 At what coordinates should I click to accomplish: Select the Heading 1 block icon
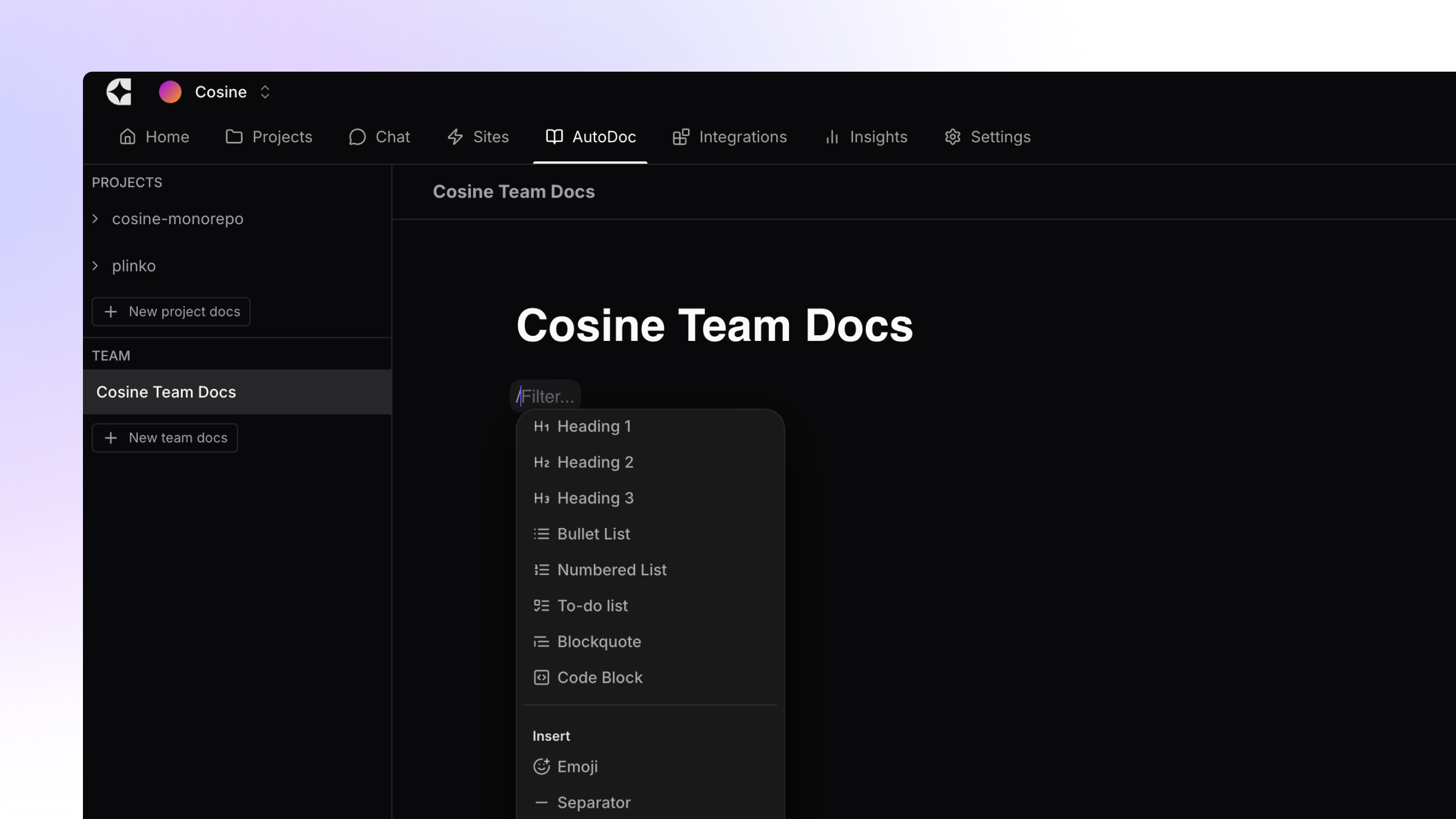[542, 427]
